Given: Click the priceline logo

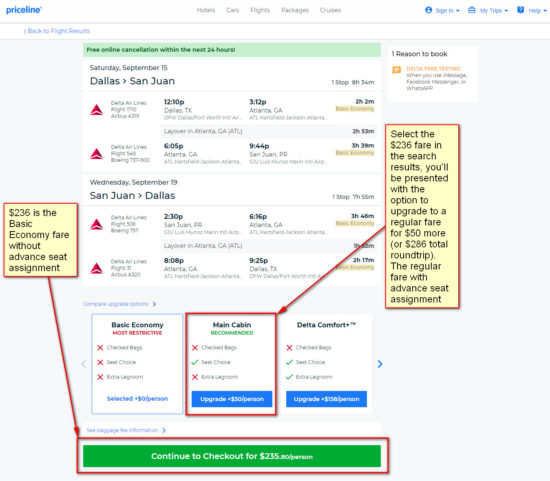Looking at the screenshot, I should [x=24, y=10].
